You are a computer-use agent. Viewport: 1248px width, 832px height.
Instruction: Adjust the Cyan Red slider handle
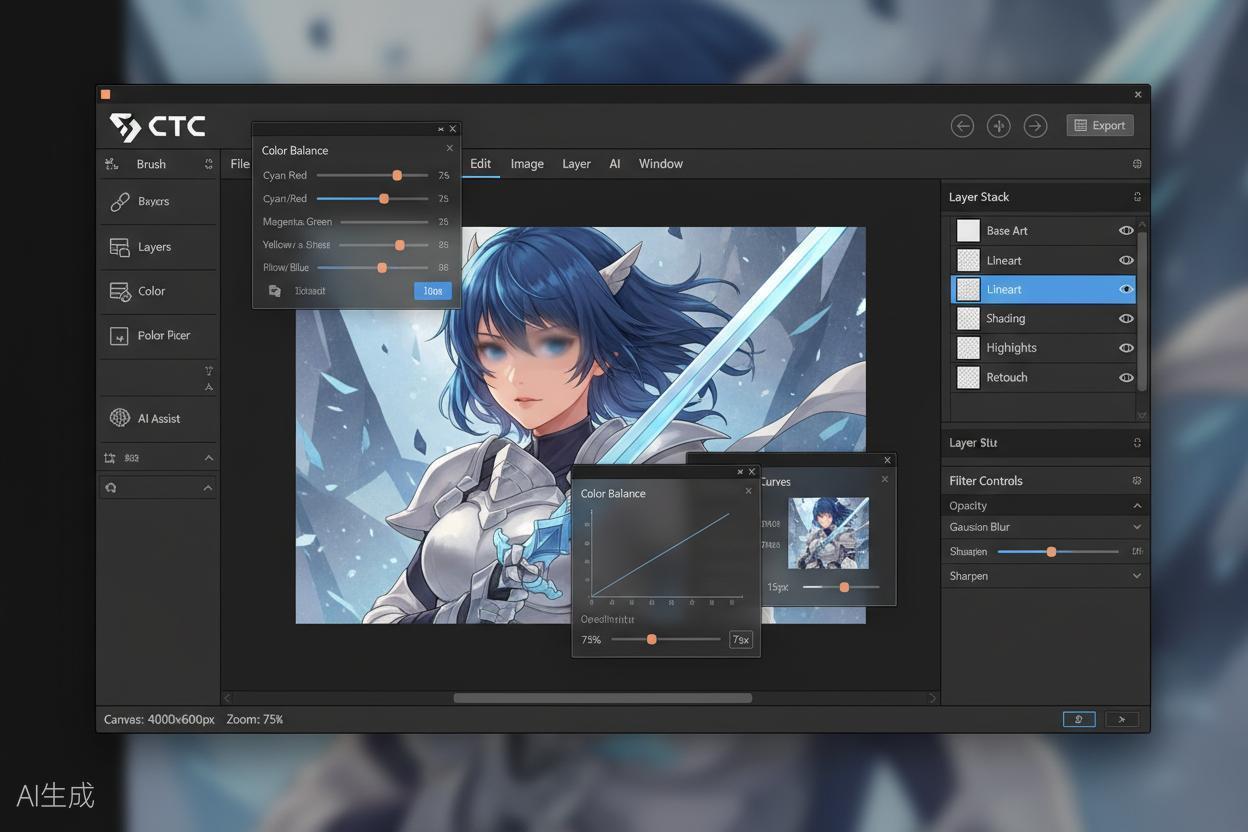coord(397,176)
